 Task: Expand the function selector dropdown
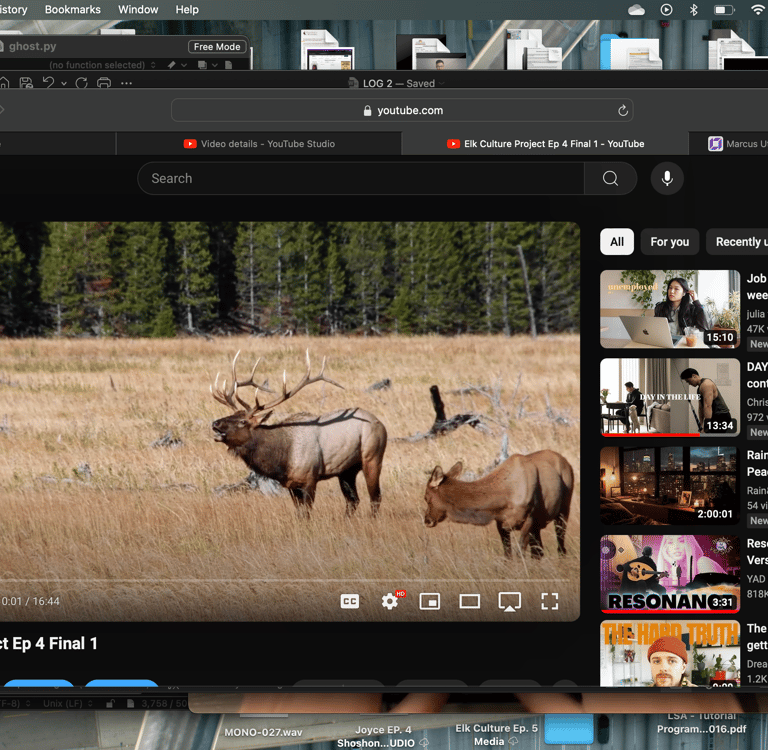coord(101,65)
